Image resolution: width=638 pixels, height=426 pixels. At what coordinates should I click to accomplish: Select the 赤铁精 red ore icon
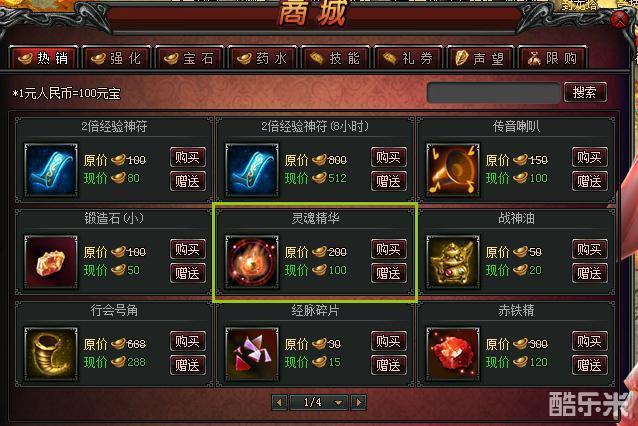(x=453, y=354)
